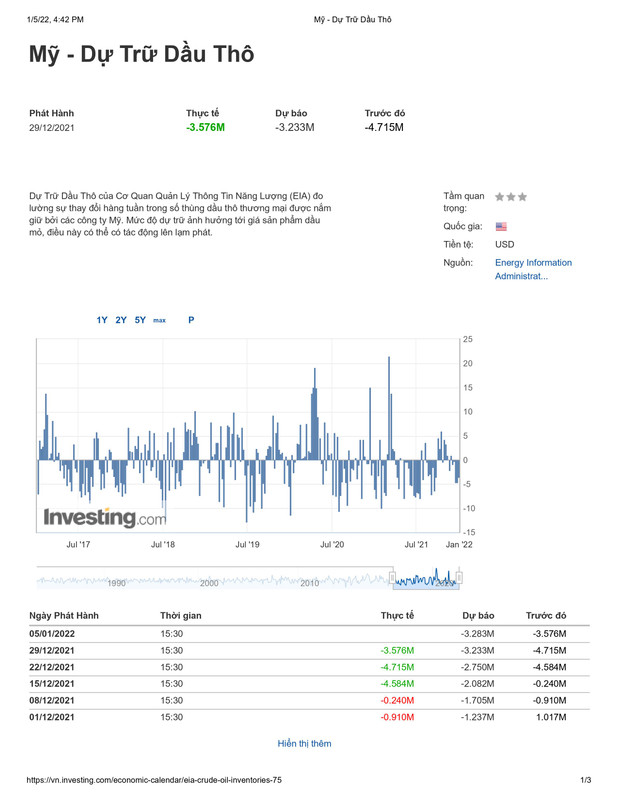The width and height of the screenshot is (618, 800).
Task: Click the release date 29/12/2021 in header
Action: [x=52, y=128]
